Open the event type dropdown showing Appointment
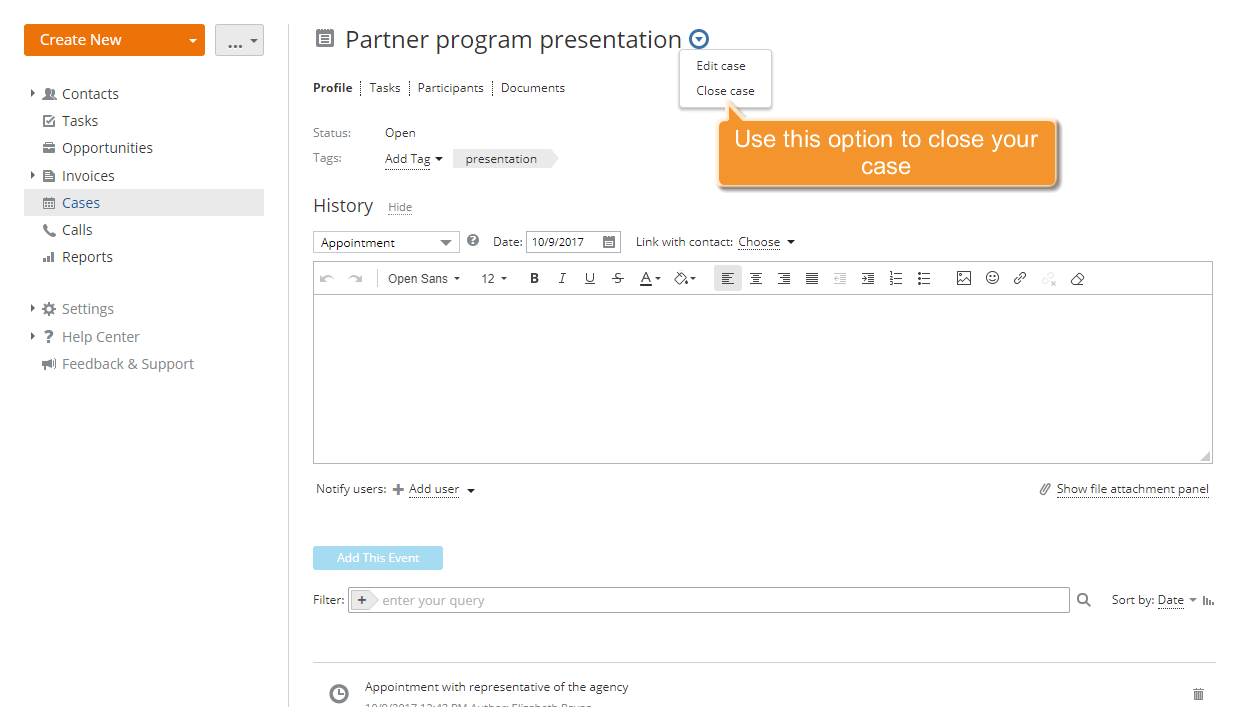Screen dimensions: 1240x708 (x=386, y=242)
